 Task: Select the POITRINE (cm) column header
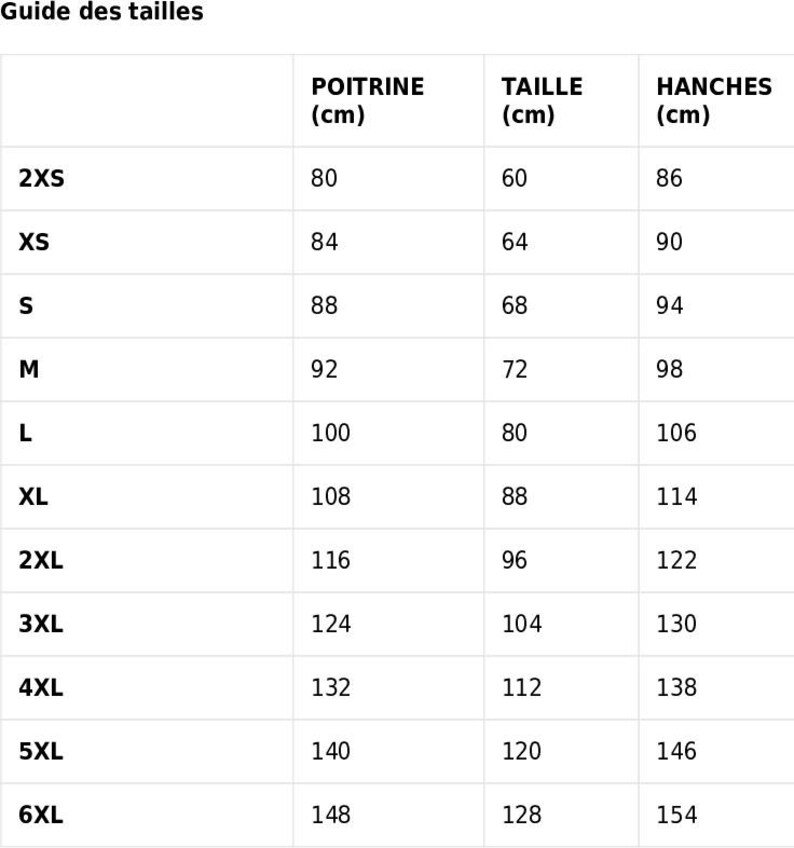click(x=367, y=101)
